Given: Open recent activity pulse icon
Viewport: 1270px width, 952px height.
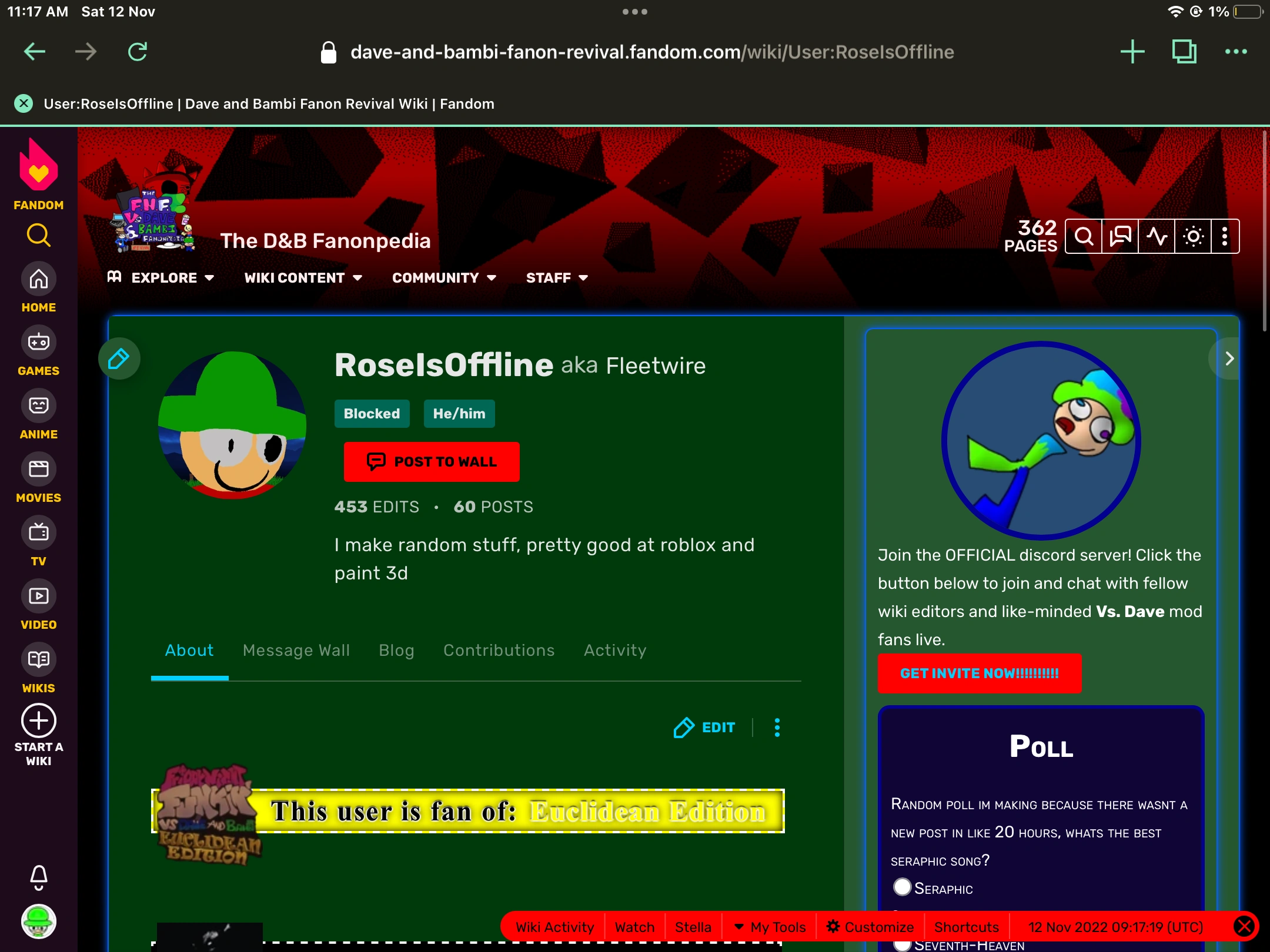Looking at the screenshot, I should [x=1157, y=236].
